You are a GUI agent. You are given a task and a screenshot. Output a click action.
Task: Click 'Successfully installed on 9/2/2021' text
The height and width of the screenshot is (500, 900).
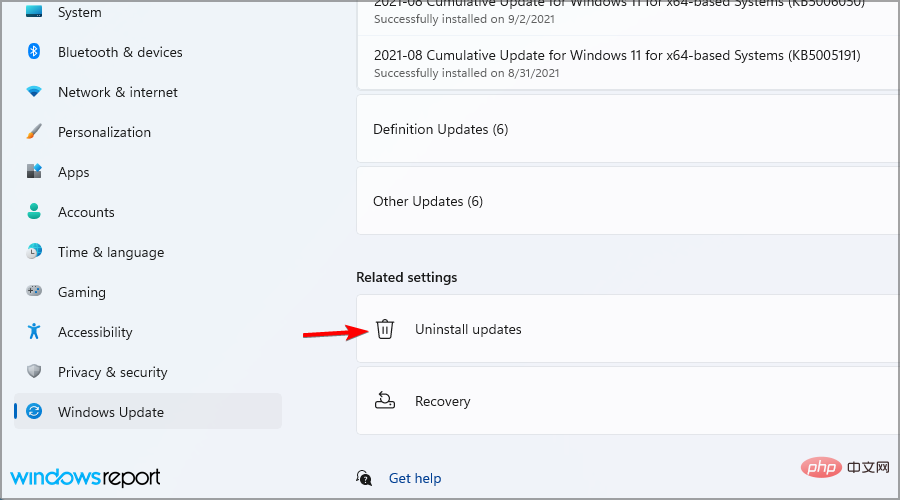[x=464, y=19]
